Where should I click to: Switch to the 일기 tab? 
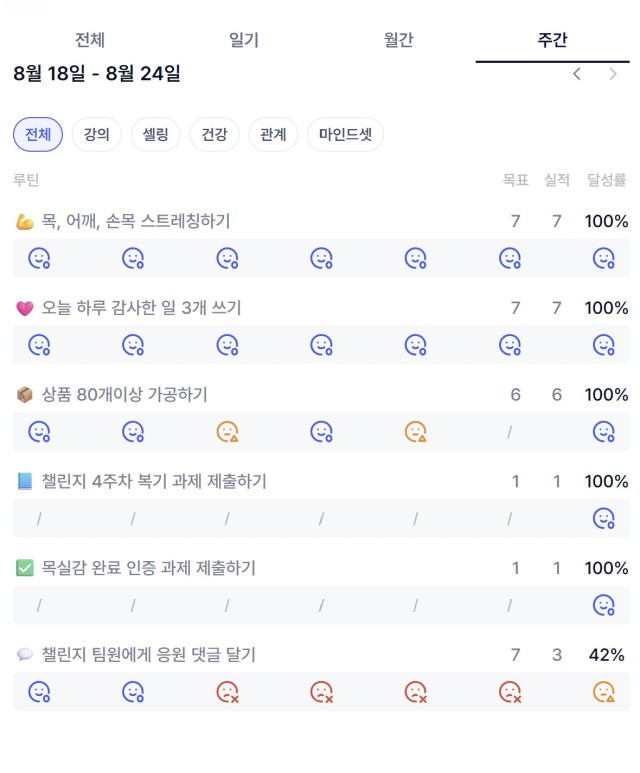click(x=244, y=39)
